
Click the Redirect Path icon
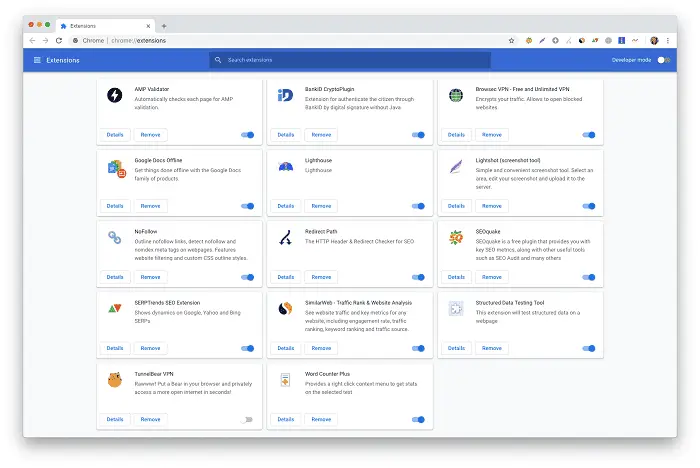(x=286, y=238)
